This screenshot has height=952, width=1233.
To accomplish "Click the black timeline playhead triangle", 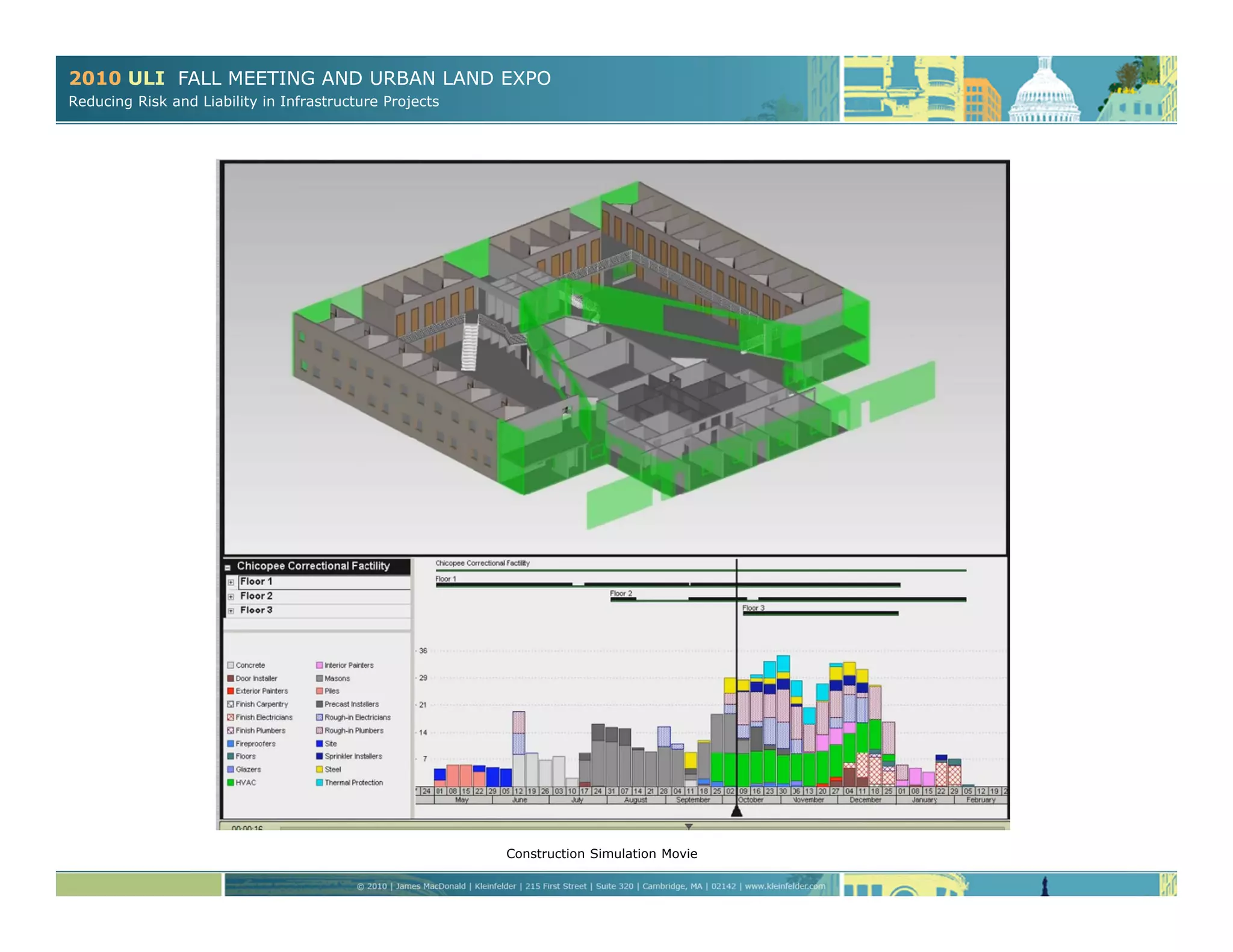I will point(736,811).
